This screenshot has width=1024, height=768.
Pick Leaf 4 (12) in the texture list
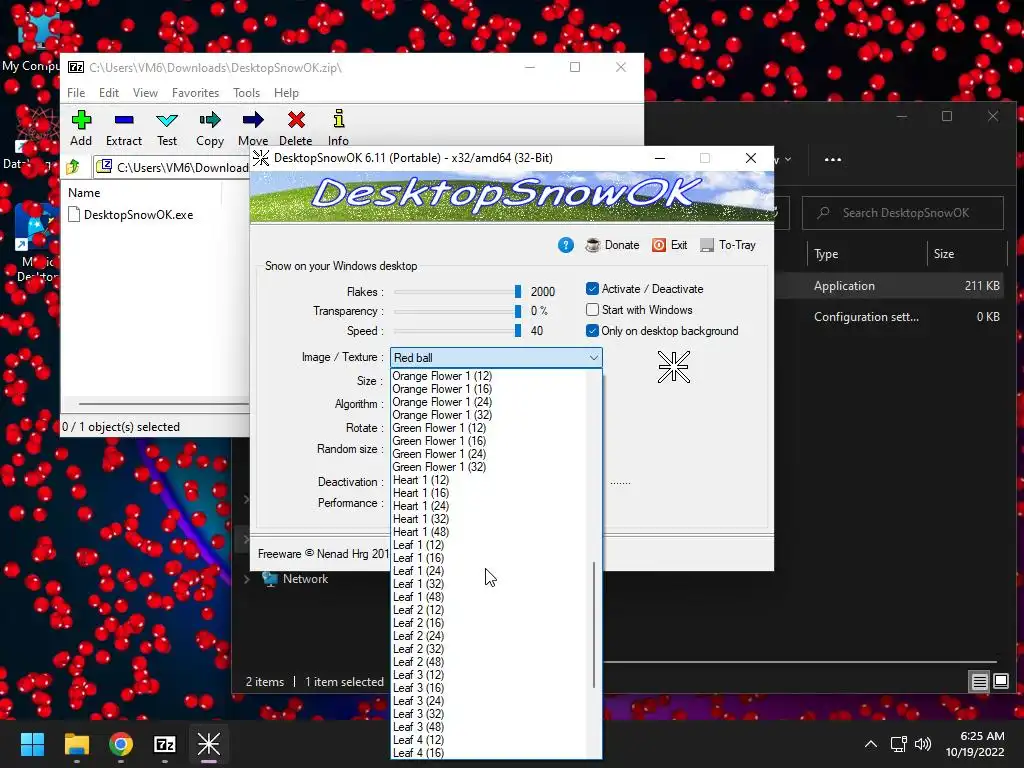tap(418, 740)
